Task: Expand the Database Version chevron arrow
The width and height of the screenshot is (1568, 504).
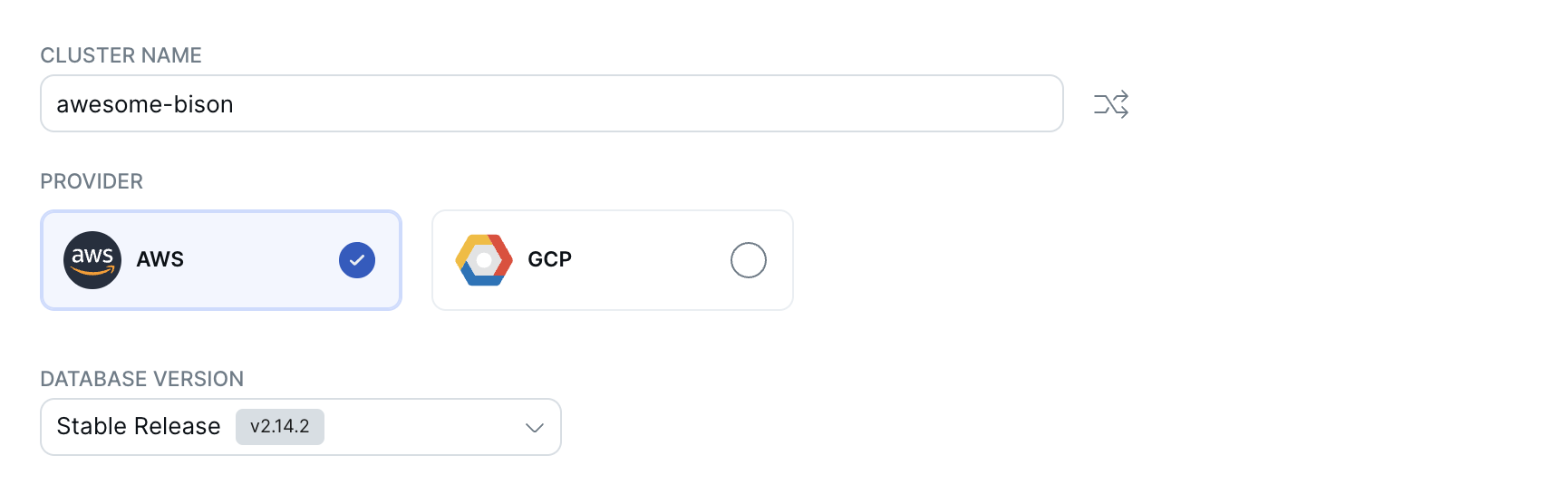Action: (535, 427)
